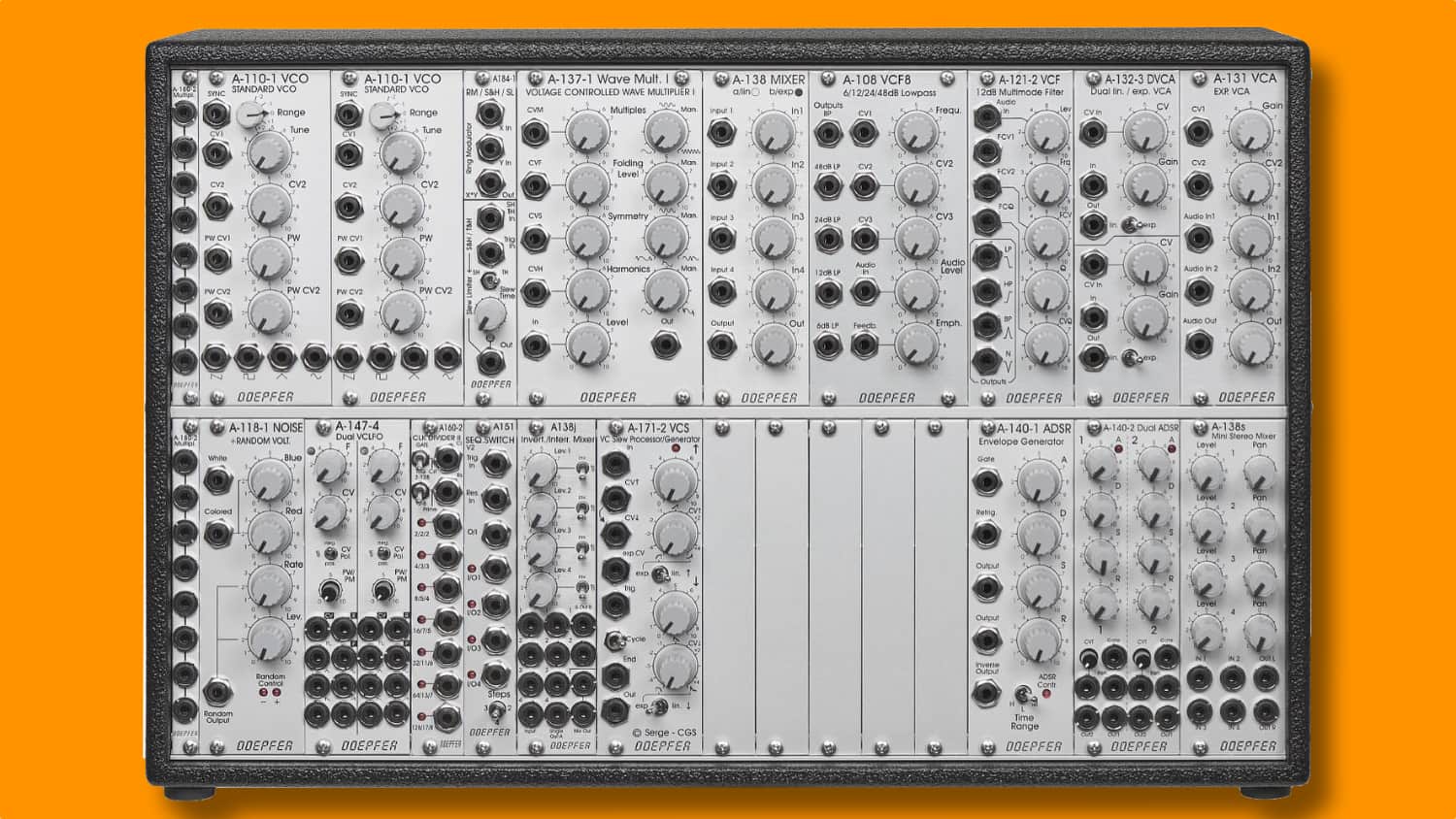Screen dimensions: 1456x819
Task: Click the Rate knob on the A-118-1 Noise
Action: point(269,586)
